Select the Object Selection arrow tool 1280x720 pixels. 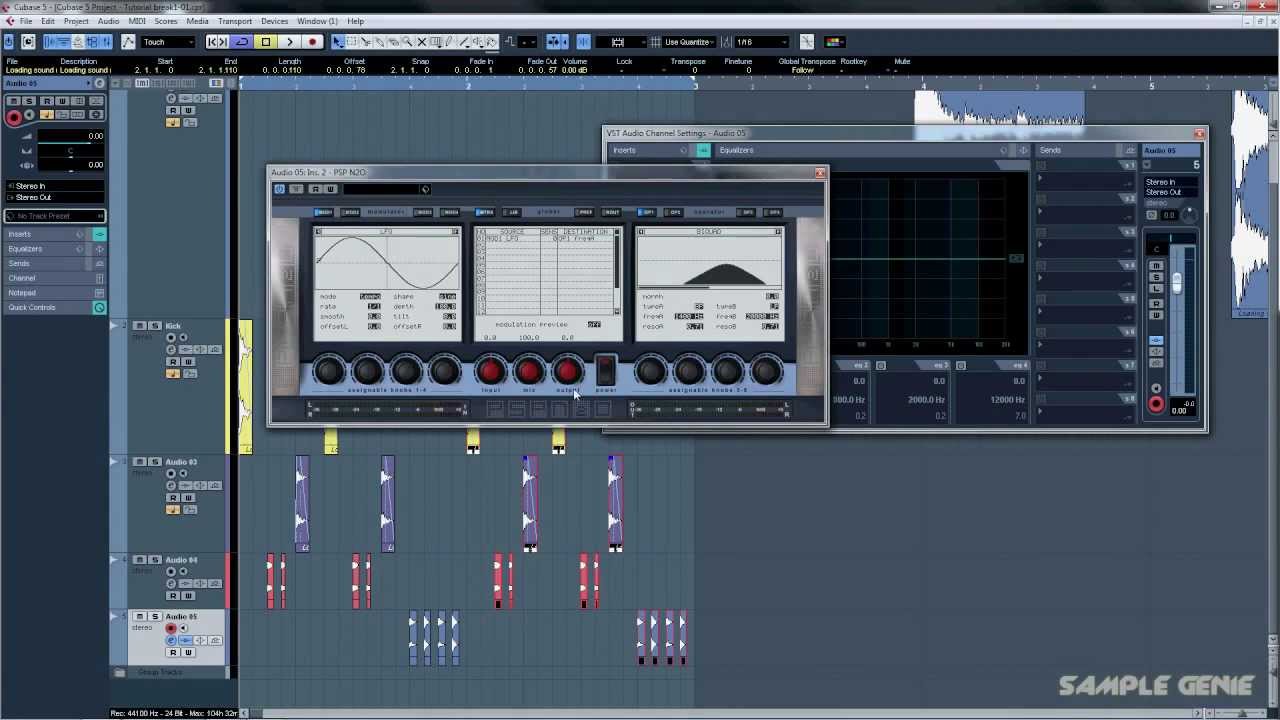tap(337, 42)
